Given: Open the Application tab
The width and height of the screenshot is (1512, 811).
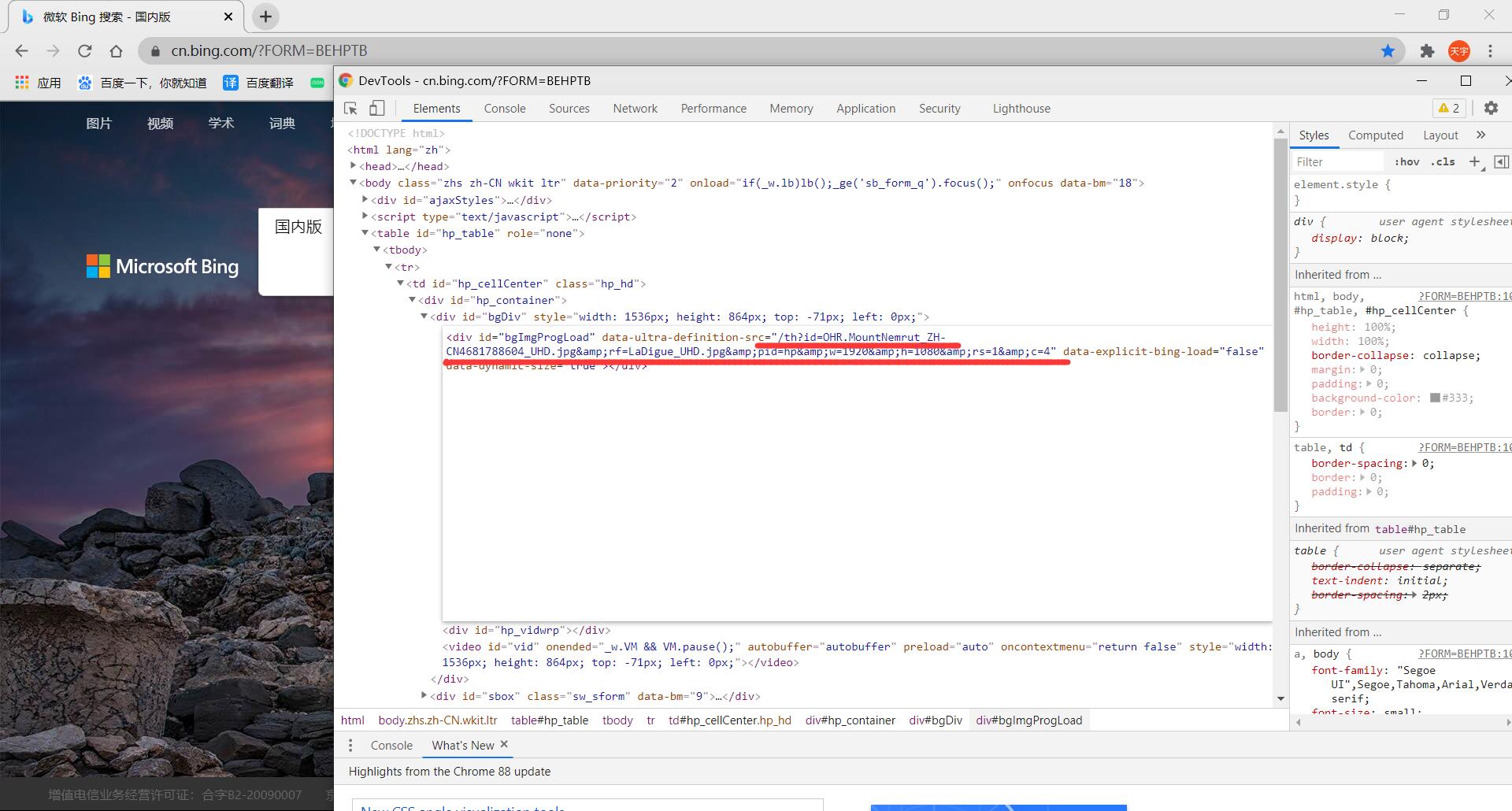Looking at the screenshot, I should [866, 109].
